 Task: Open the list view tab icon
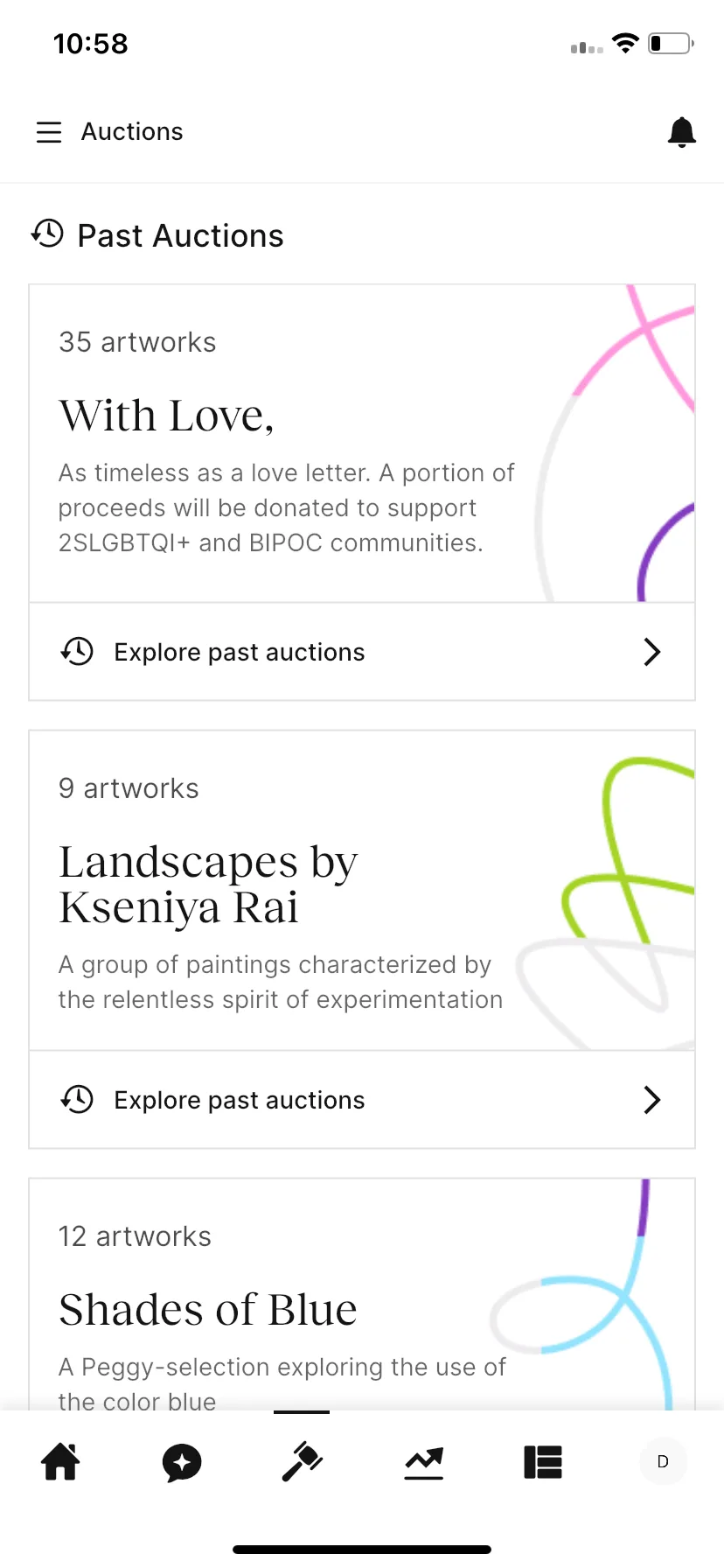coord(543,1461)
